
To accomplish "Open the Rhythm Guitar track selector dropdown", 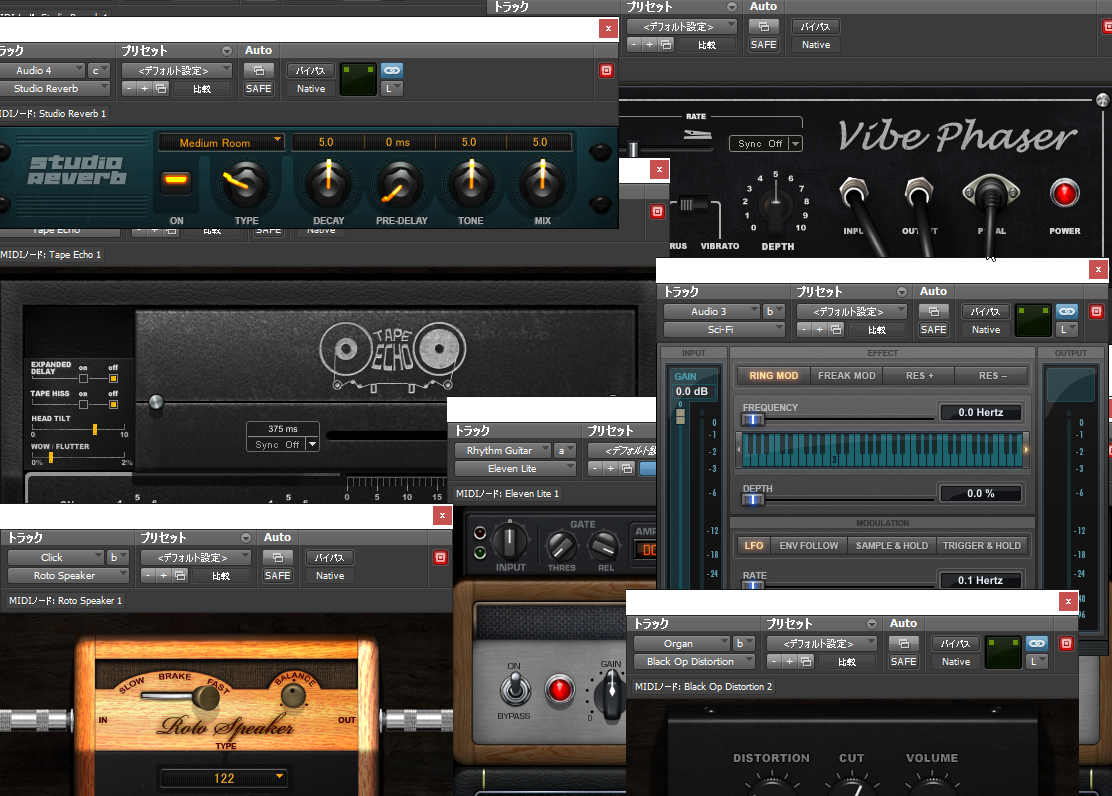I will click(503, 450).
